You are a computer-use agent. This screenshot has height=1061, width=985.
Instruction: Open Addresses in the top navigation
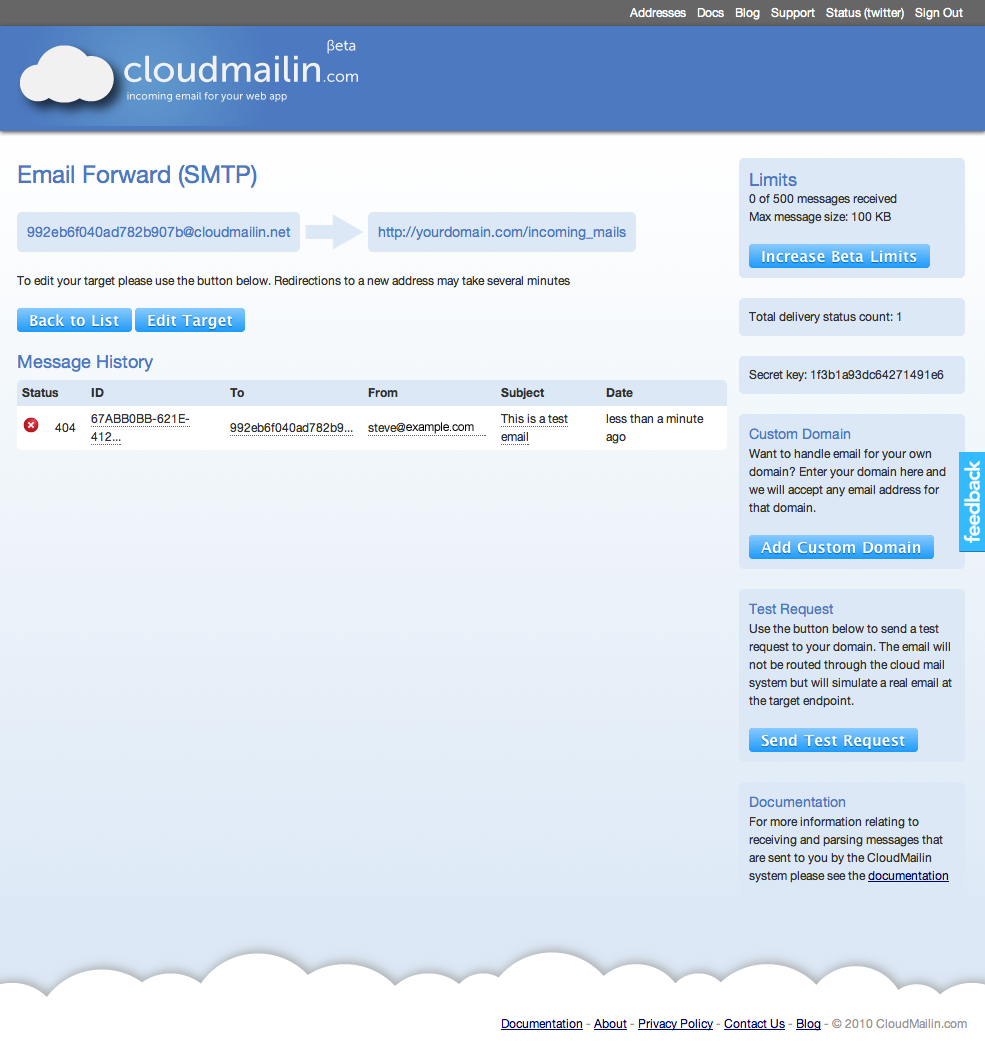(657, 13)
